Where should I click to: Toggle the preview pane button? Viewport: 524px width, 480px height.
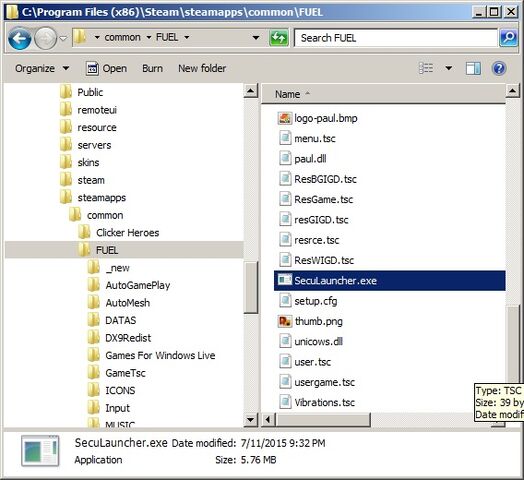click(x=473, y=69)
